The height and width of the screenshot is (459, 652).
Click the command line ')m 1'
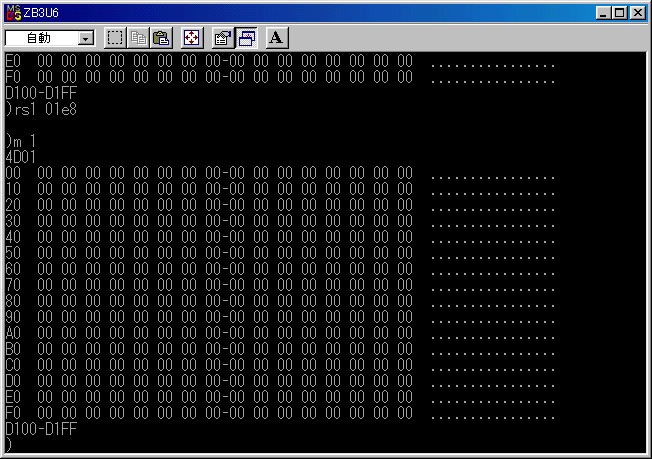[21, 141]
